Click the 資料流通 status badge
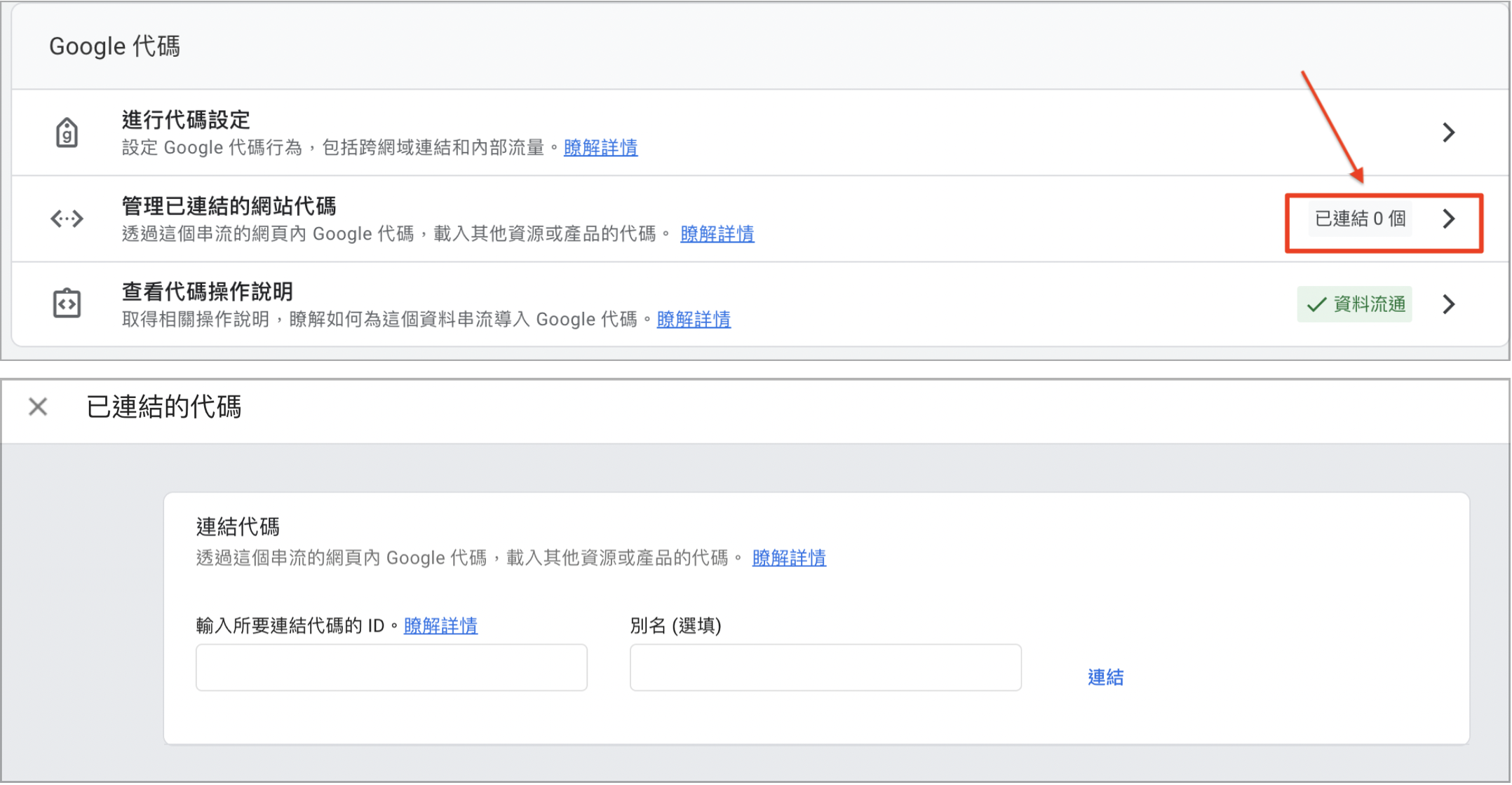 [1354, 304]
